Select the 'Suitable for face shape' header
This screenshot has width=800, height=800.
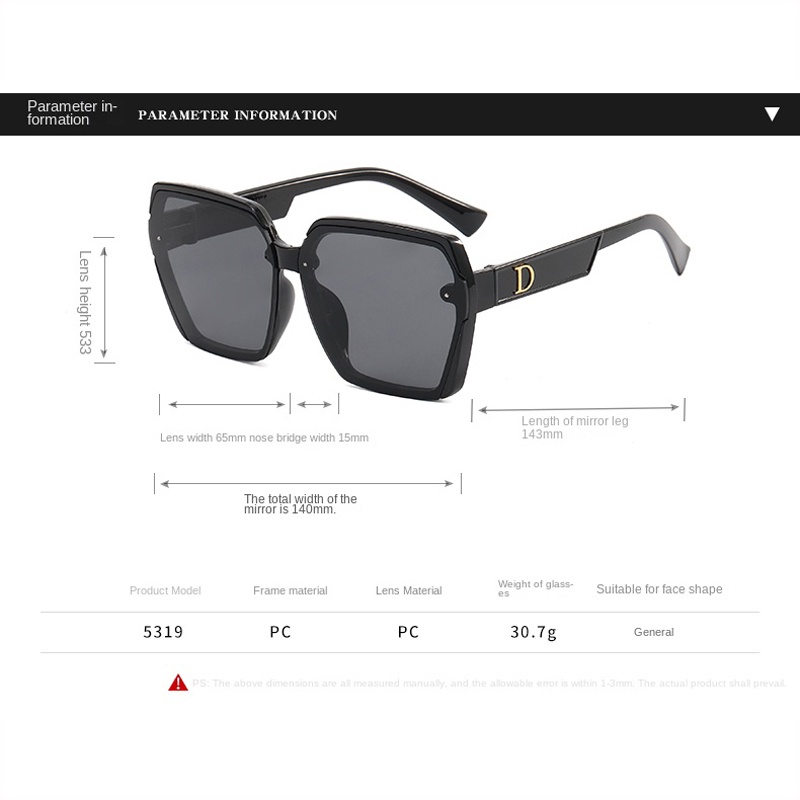coord(659,589)
